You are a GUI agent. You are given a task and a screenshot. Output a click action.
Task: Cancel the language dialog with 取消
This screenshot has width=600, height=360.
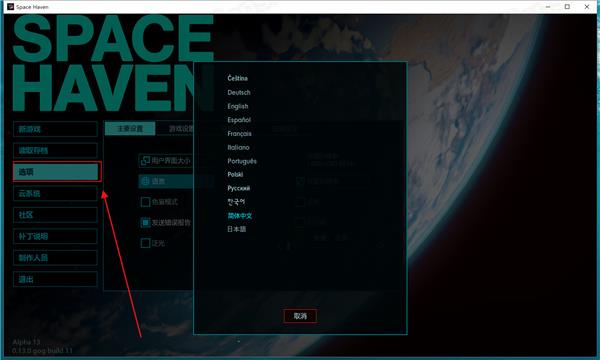pos(300,316)
